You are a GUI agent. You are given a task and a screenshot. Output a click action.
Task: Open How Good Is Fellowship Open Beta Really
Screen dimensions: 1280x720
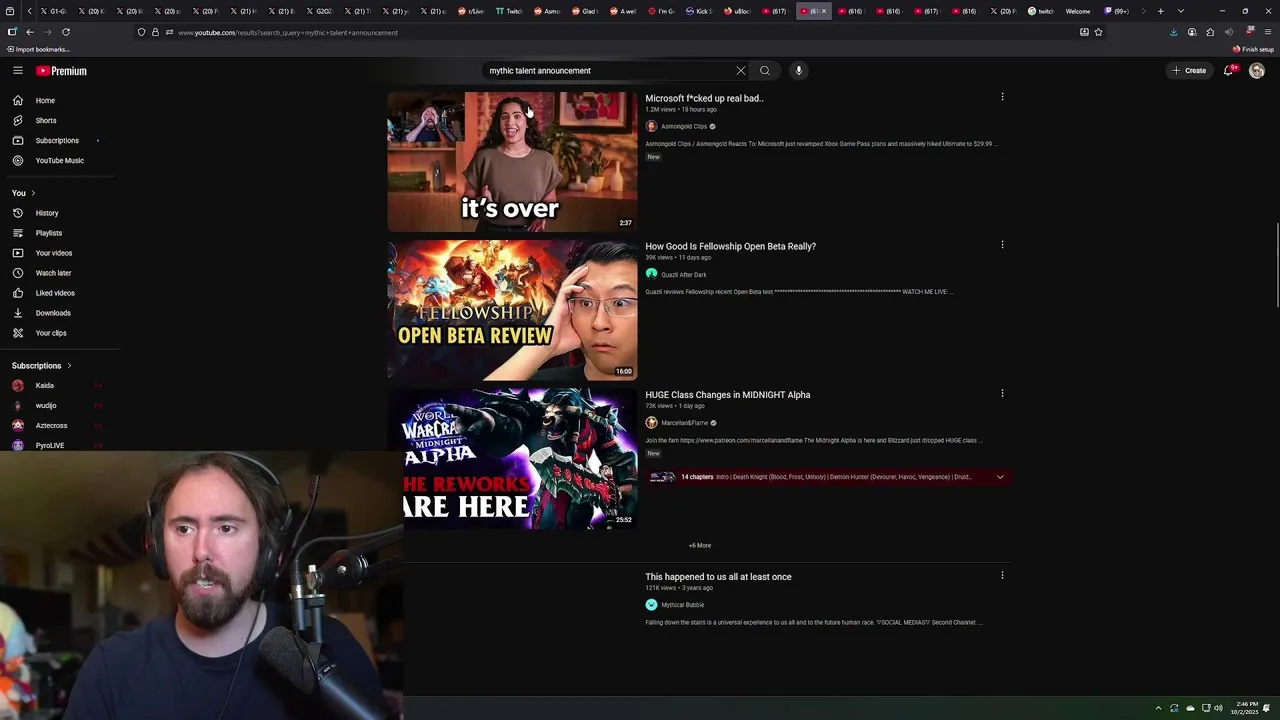coord(730,246)
